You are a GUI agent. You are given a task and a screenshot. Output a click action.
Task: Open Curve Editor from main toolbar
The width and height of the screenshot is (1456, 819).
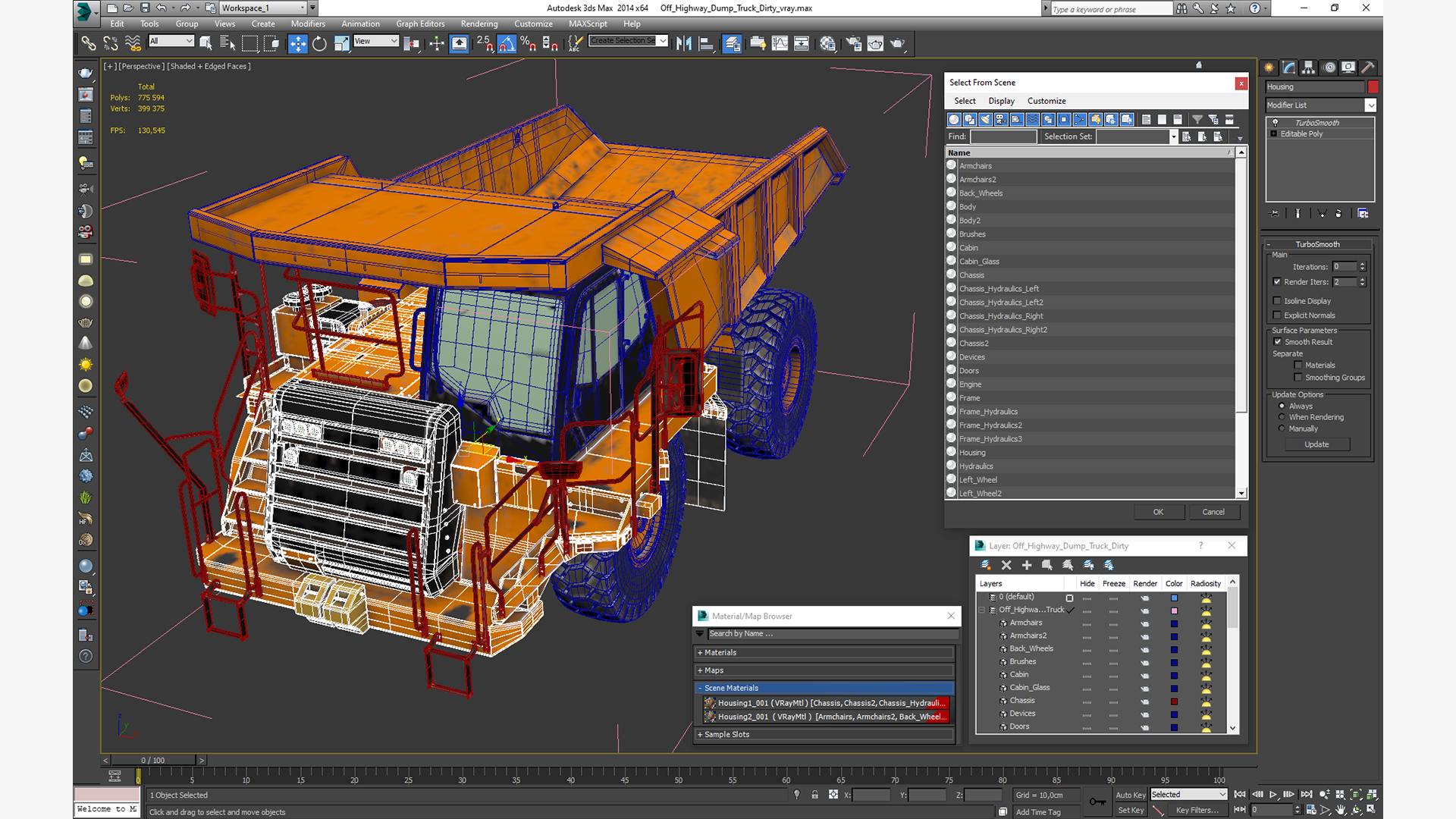click(x=780, y=43)
